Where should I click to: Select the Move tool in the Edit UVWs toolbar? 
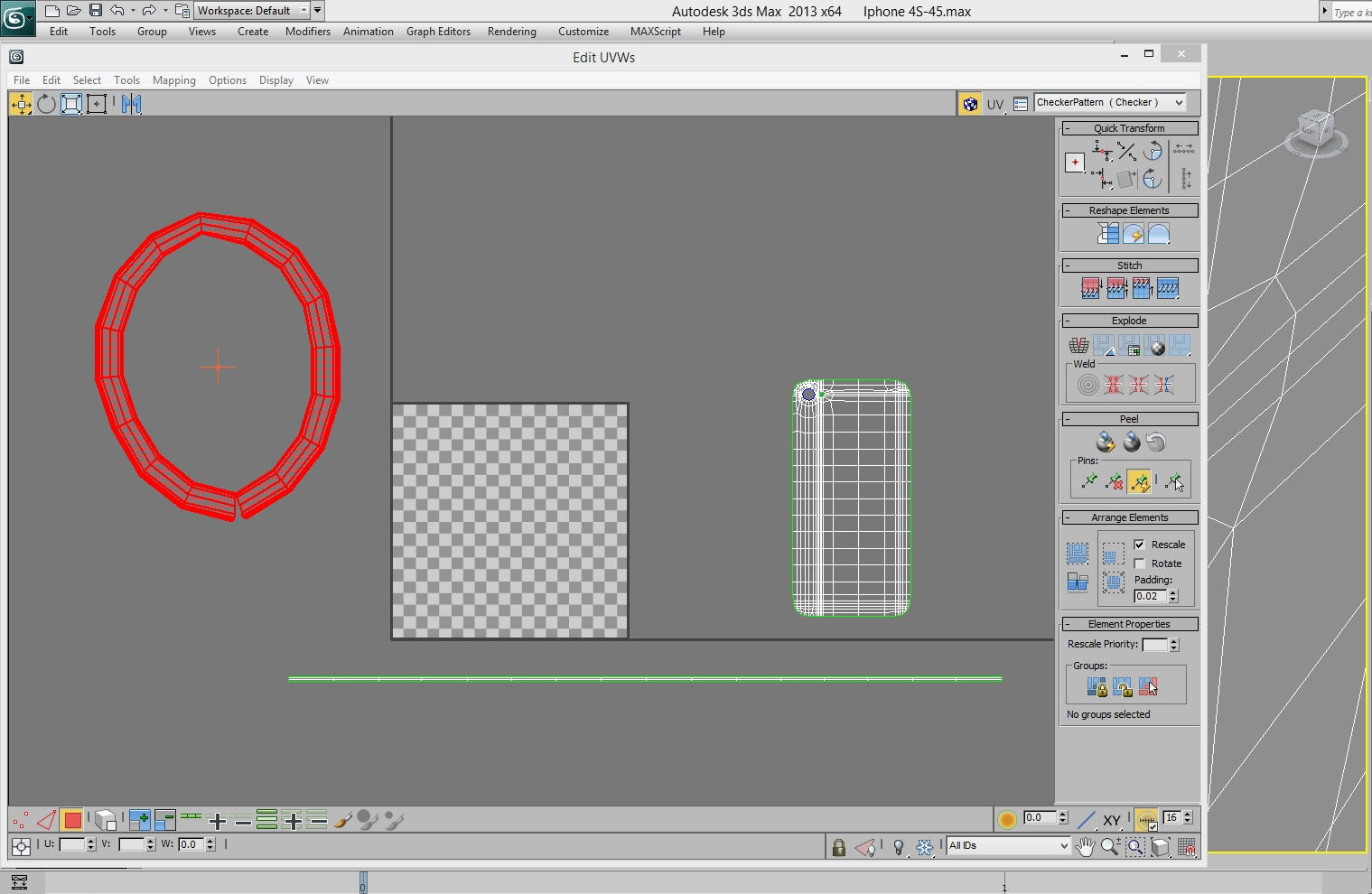coord(21,104)
